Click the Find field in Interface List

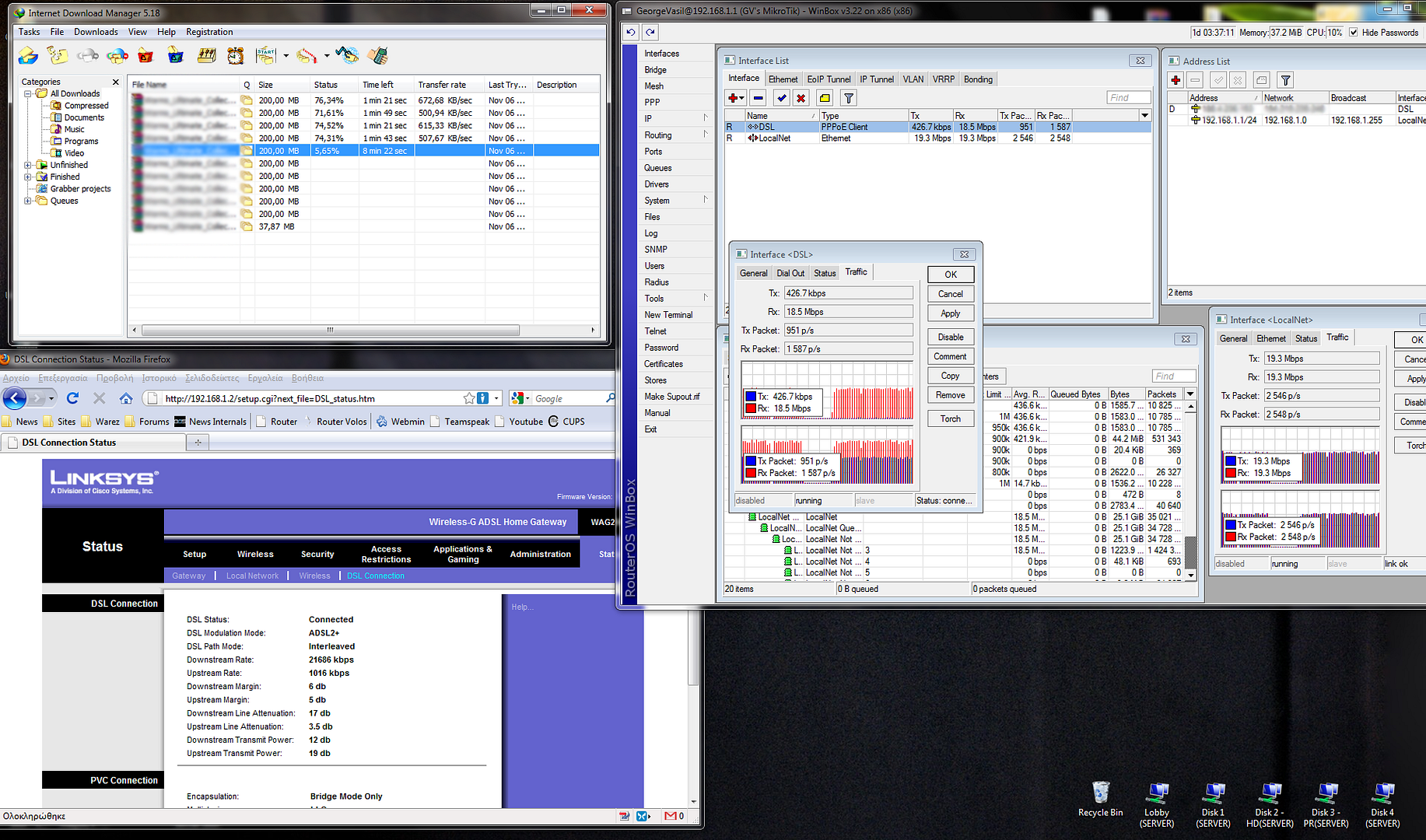click(x=1128, y=97)
